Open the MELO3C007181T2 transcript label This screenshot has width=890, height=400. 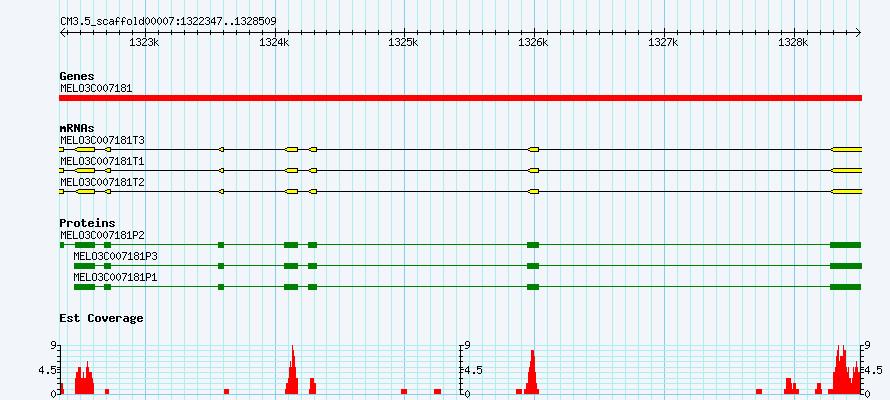click(102, 183)
